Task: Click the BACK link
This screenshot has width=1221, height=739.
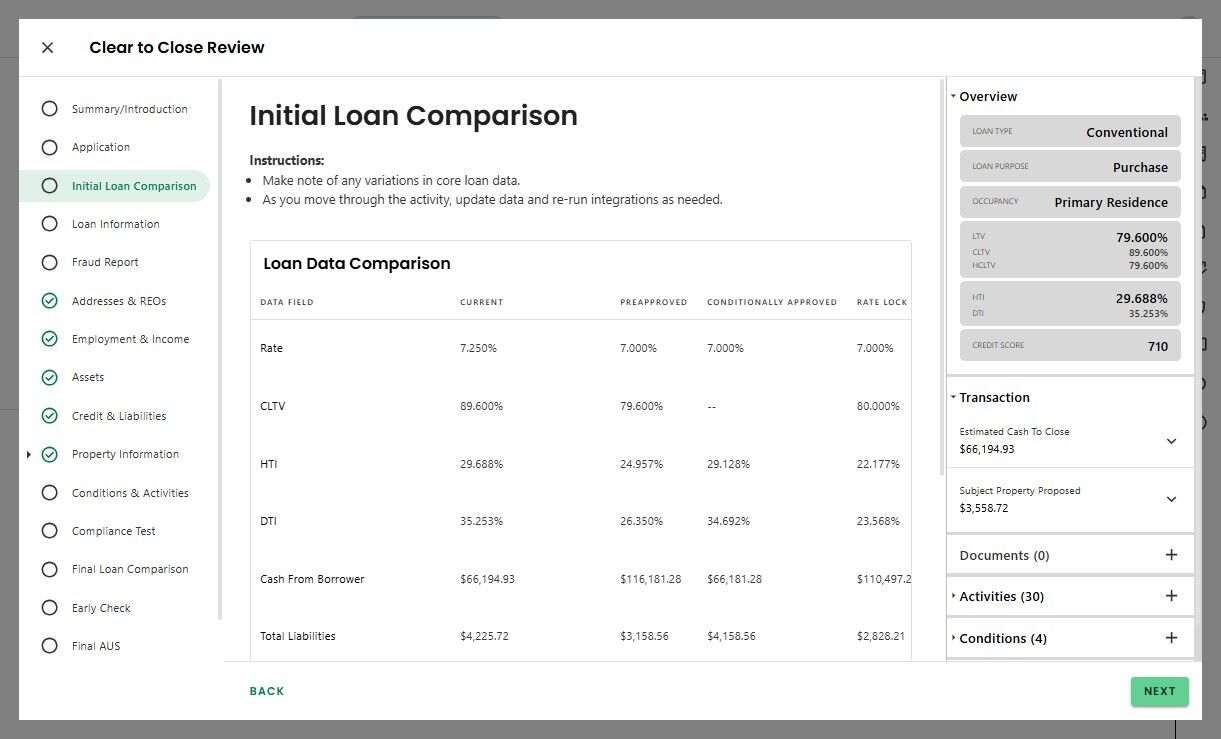Action: 267,691
